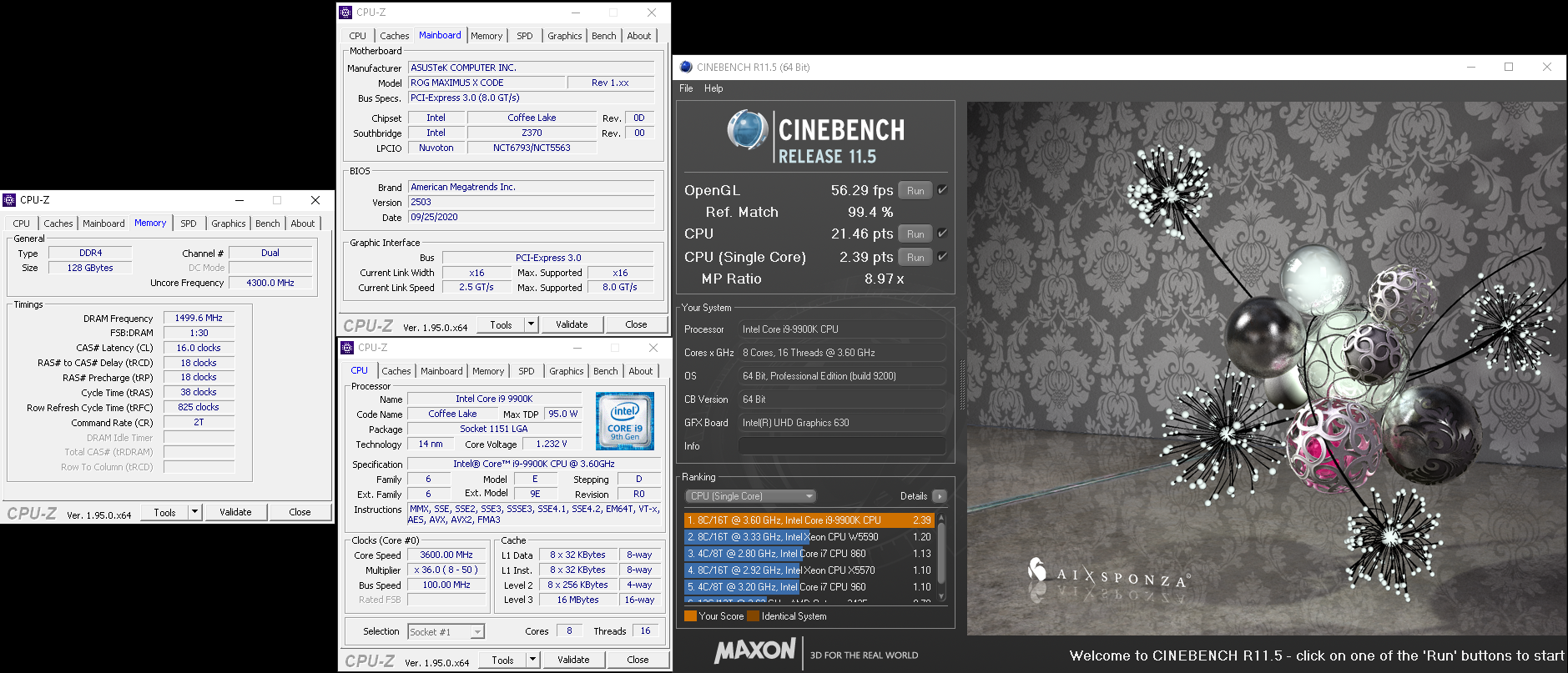
Task: Click the Cinebench icon in the title bar
Action: [686, 68]
